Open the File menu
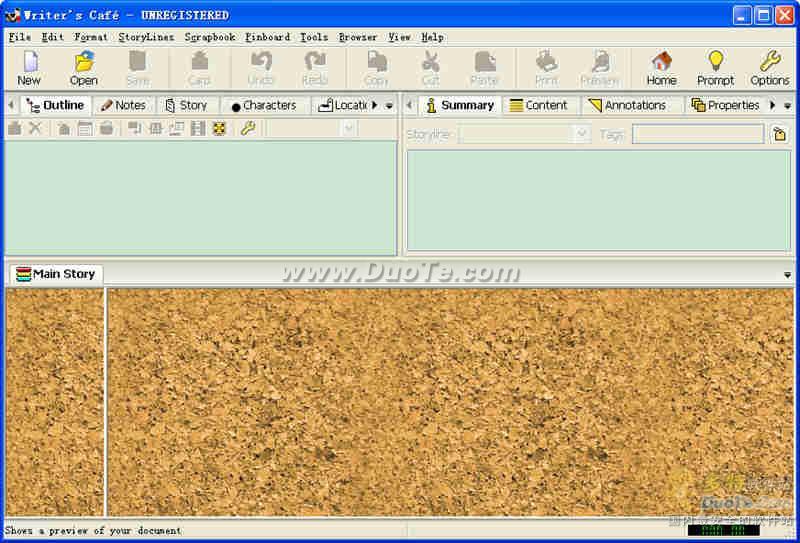 pos(20,37)
